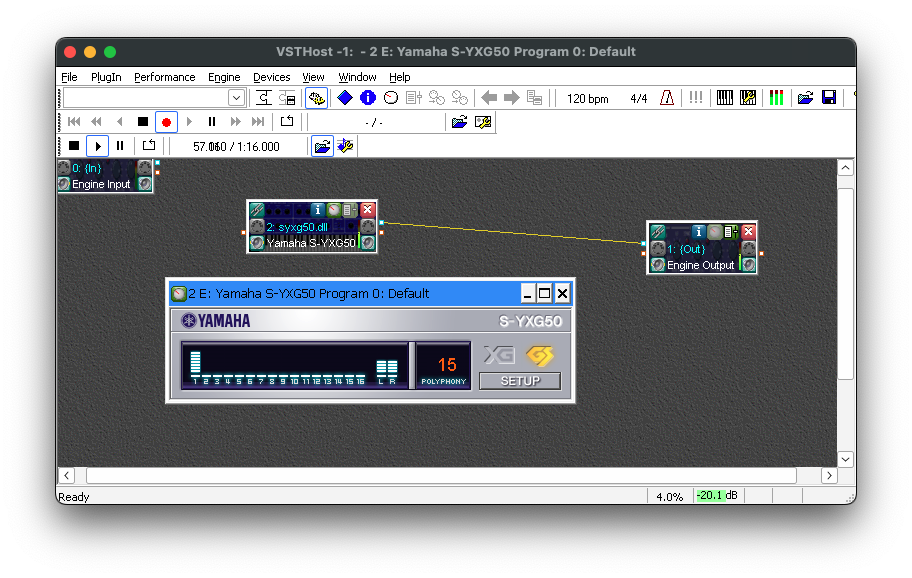This screenshot has height=578, width=912.
Task: Open the Help menu
Action: (x=400, y=77)
